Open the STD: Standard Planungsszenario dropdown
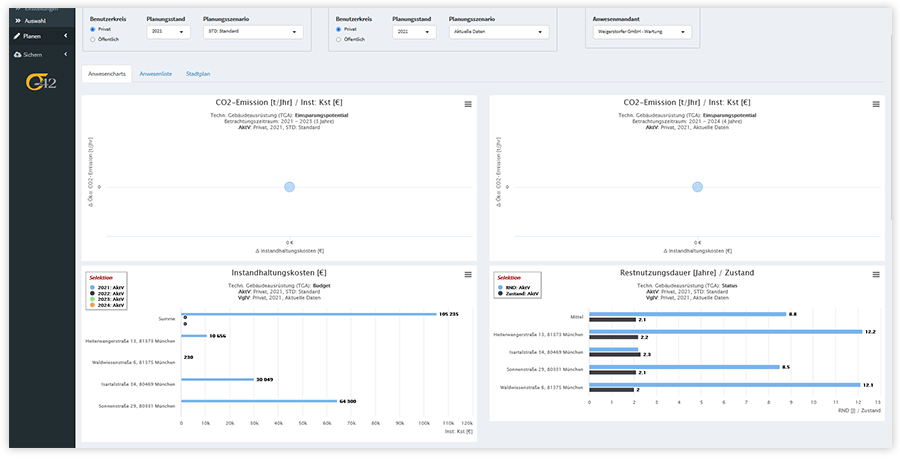Screen dimensions: 900x461 pos(252,32)
